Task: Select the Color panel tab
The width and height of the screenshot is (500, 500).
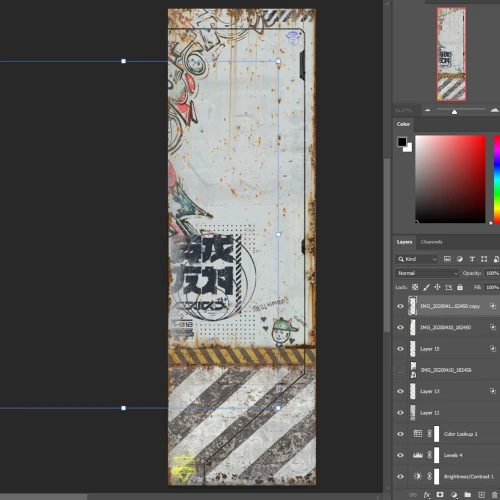Action: (x=403, y=124)
